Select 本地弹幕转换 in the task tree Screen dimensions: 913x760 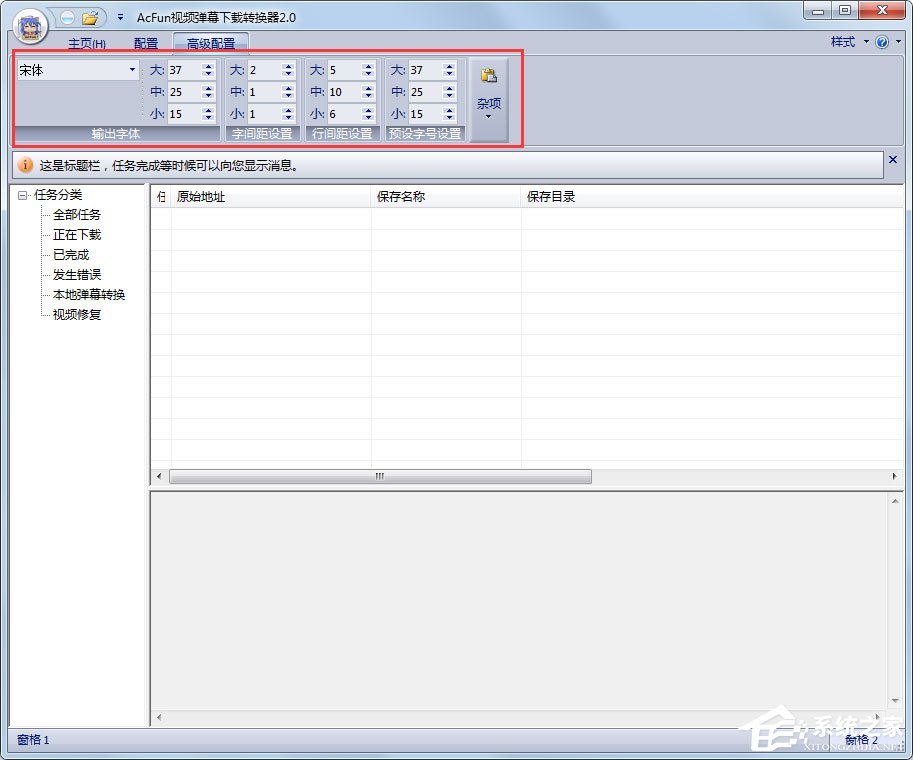tap(89, 295)
